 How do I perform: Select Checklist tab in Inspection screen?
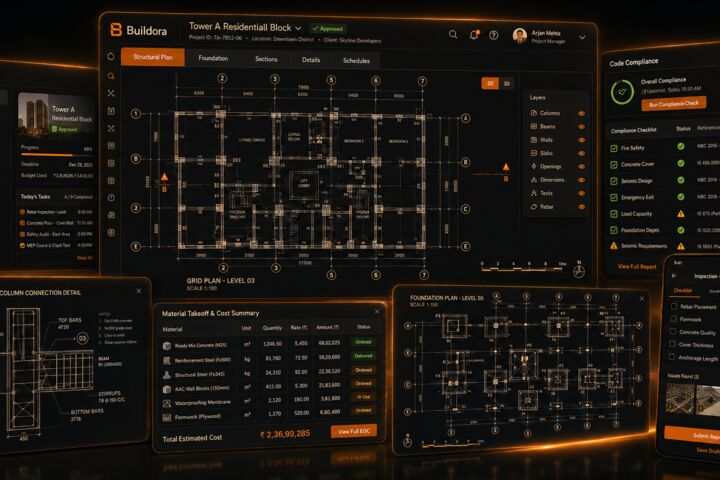click(x=682, y=290)
